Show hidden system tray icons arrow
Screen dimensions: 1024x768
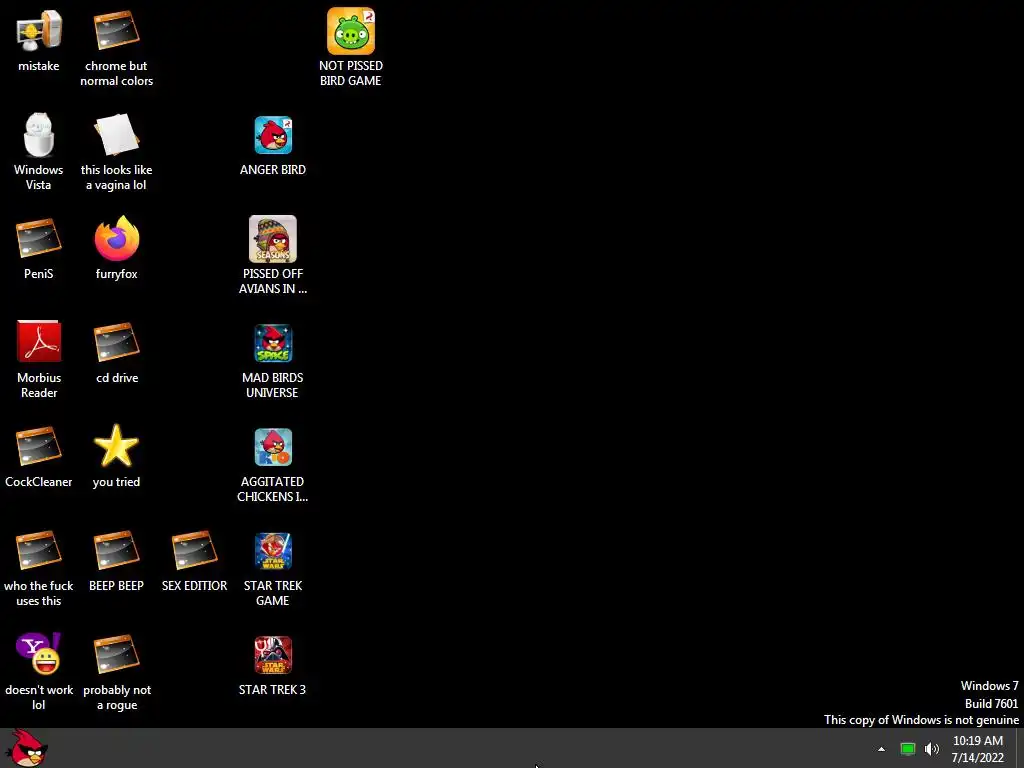[x=882, y=749]
